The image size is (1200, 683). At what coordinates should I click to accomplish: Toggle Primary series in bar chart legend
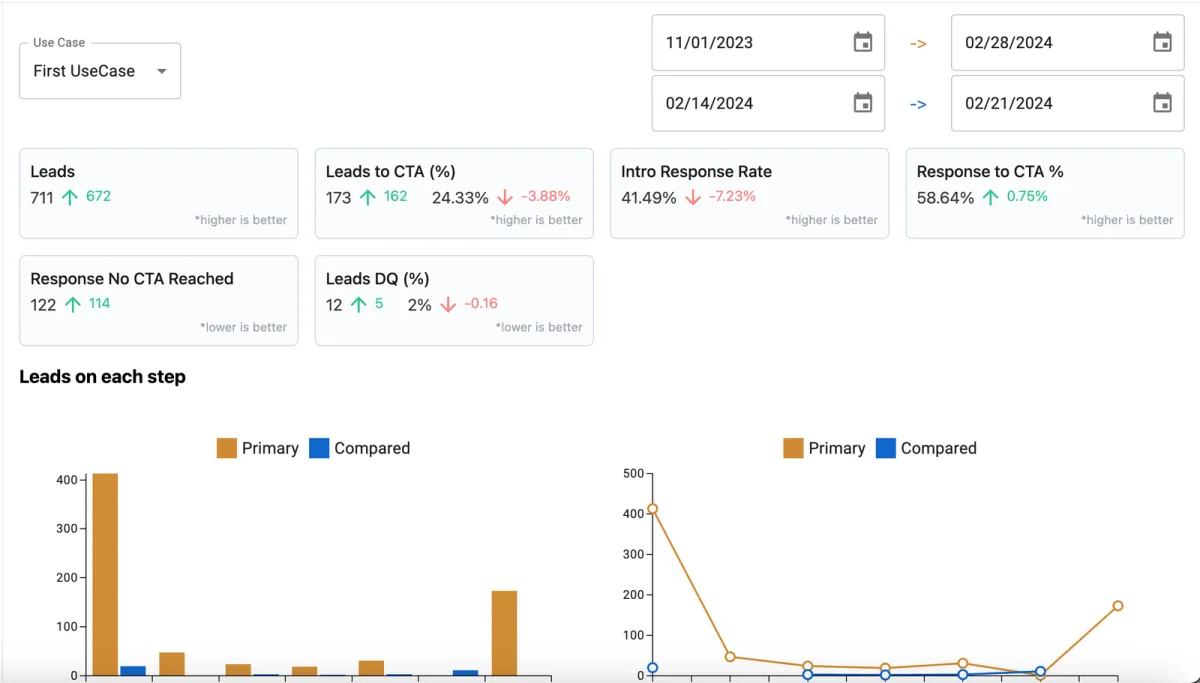(x=258, y=448)
